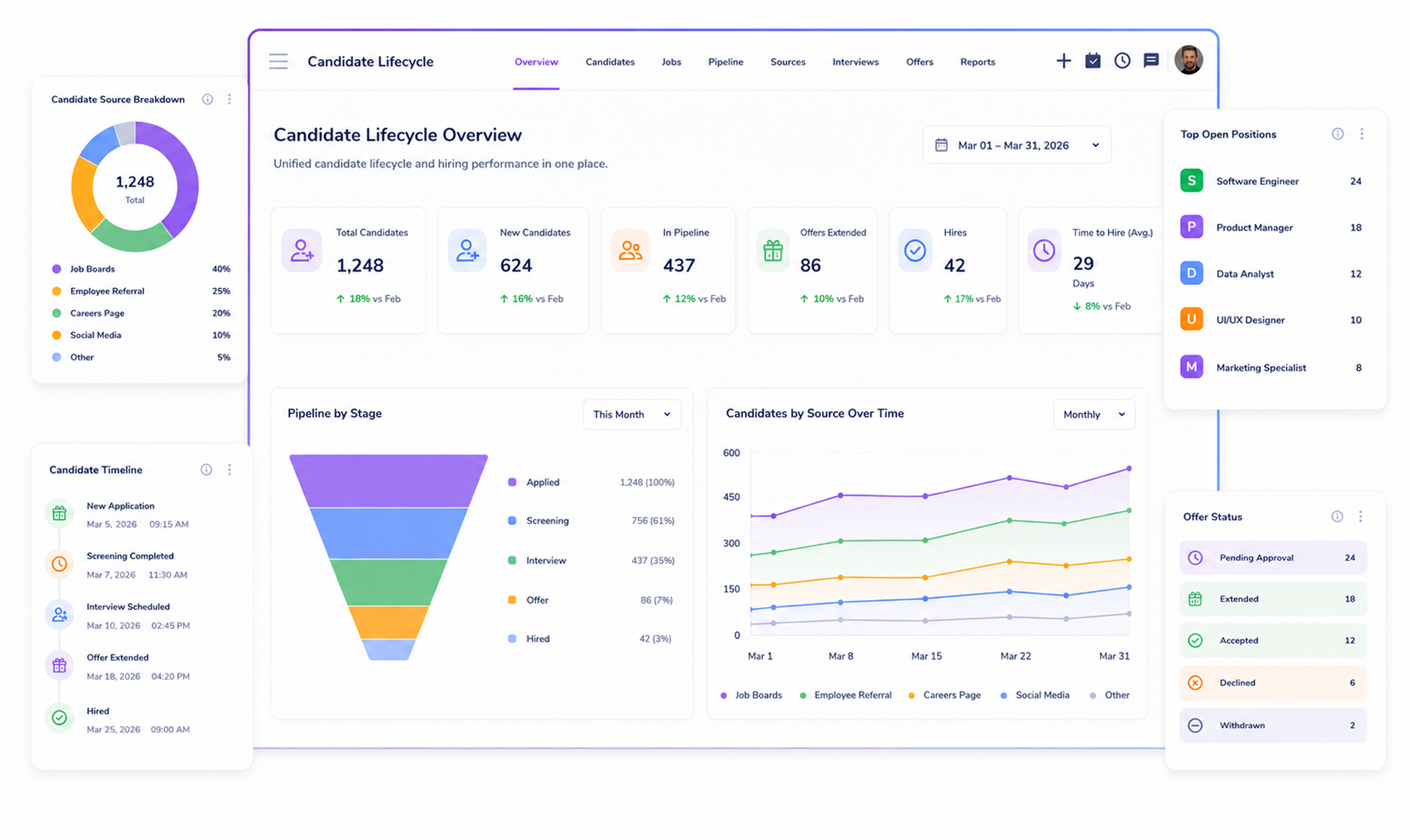Click info icon on Candidate Timeline
Image resolution: width=1410 pixels, height=840 pixels.
(206, 470)
